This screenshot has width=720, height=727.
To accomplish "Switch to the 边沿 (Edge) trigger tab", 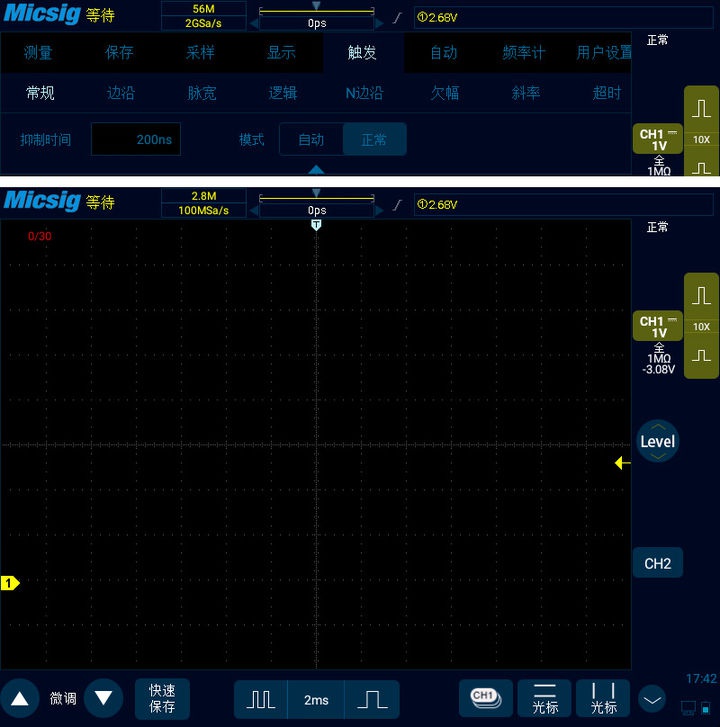I will point(120,93).
